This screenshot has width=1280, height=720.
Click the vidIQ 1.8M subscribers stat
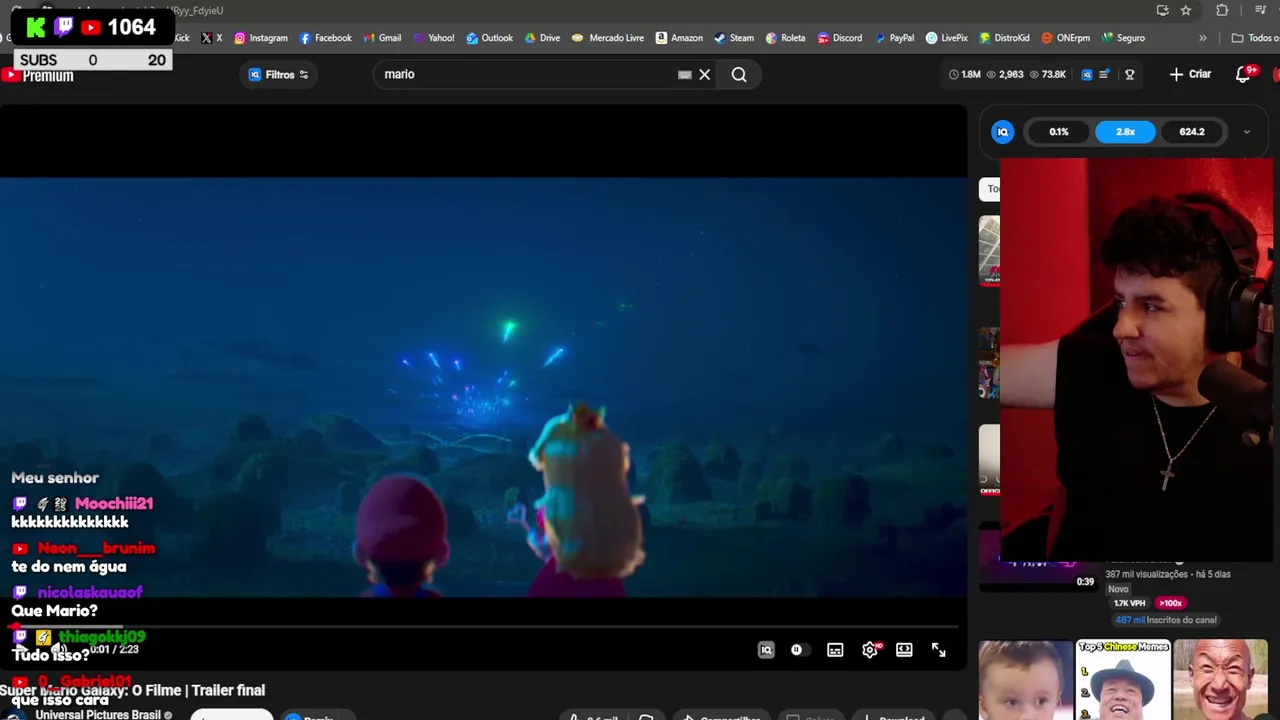pyautogui.click(x=964, y=74)
